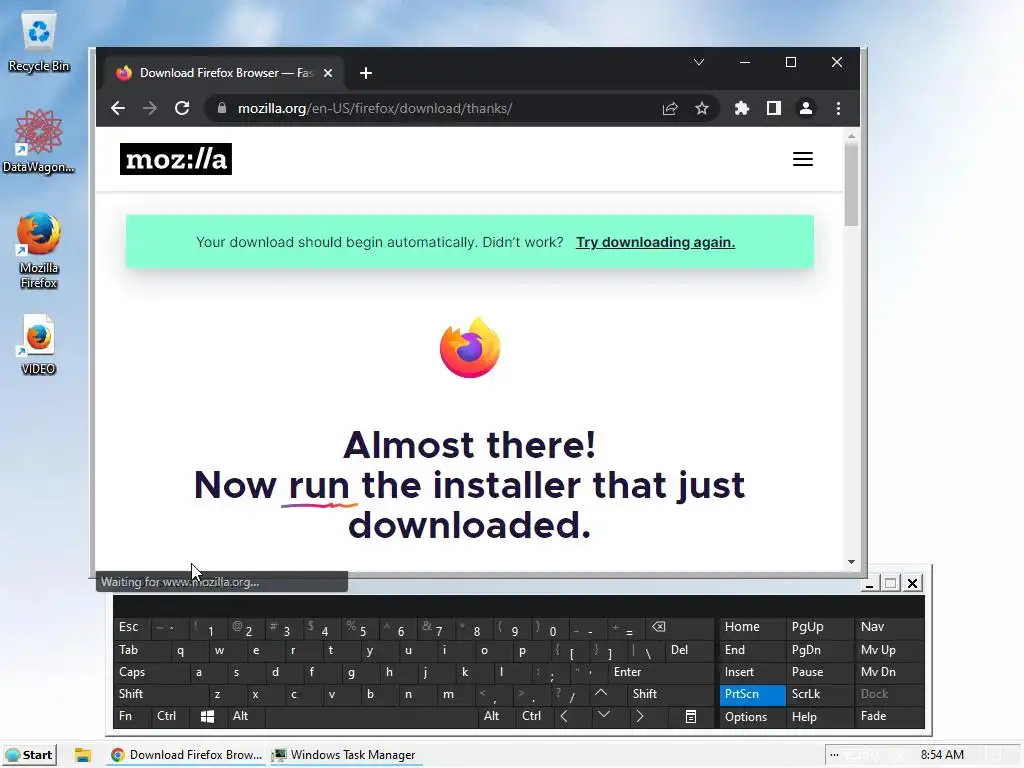Click the right arrow key on-screen
The height and width of the screenshot is (768, 1024).
(x=640, y=716)
